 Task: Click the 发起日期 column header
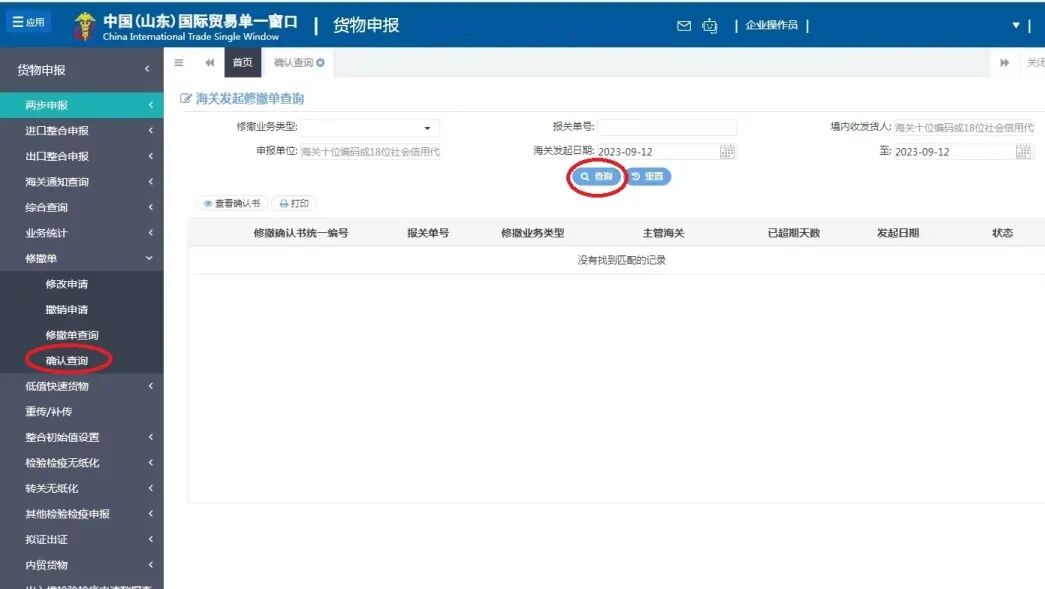click(898, 233)
